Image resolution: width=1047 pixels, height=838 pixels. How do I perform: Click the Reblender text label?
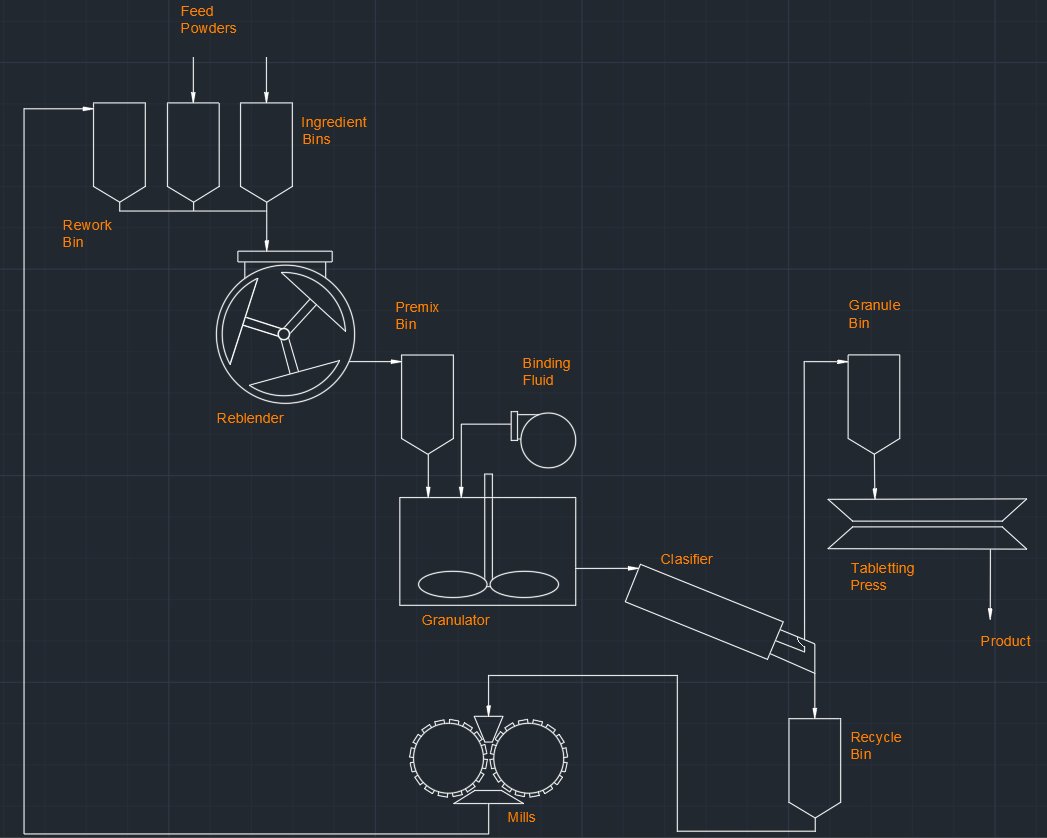(250, 418)
